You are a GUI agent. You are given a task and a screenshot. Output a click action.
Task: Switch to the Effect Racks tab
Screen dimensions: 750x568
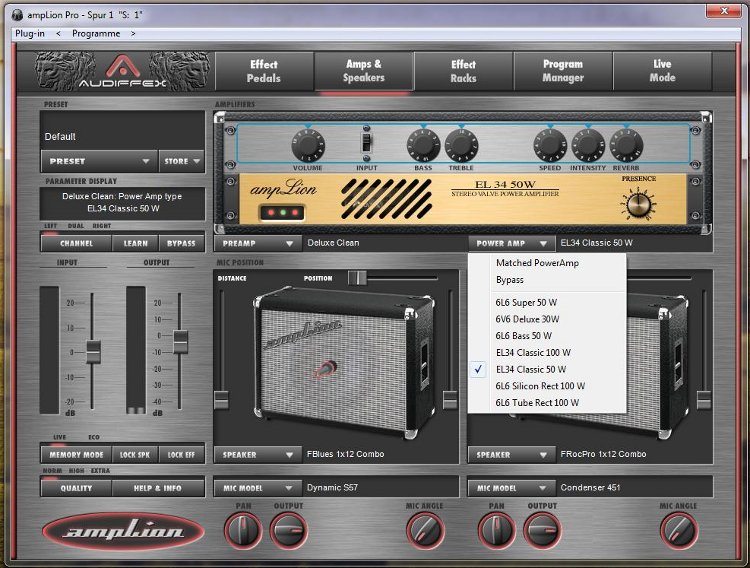point(463,71)
